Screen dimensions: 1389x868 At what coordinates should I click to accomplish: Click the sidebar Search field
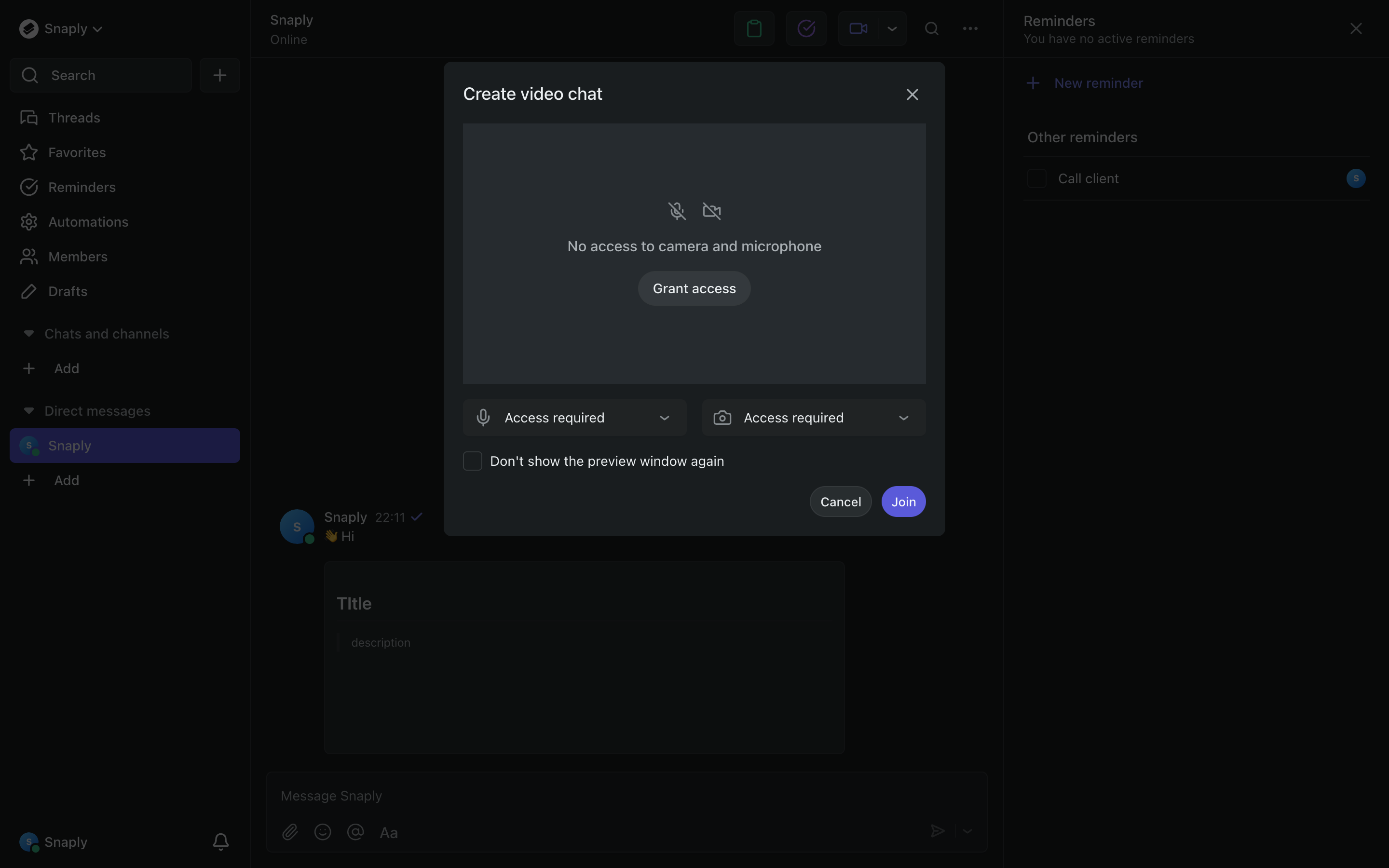click(101, 75)
